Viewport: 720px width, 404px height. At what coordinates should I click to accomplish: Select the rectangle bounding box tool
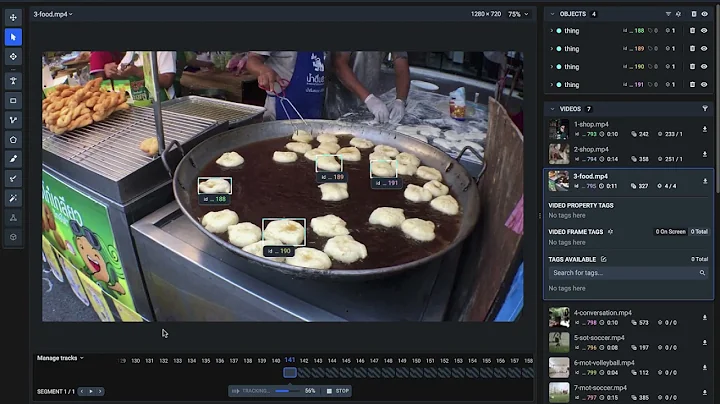coord(13,101)
